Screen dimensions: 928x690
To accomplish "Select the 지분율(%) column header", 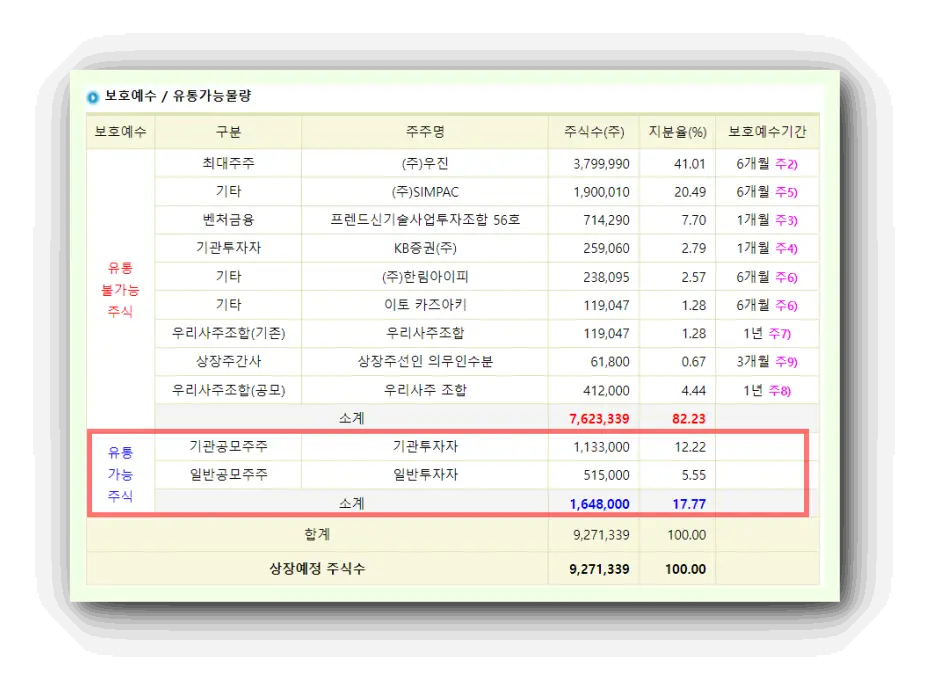I will 676,133.
